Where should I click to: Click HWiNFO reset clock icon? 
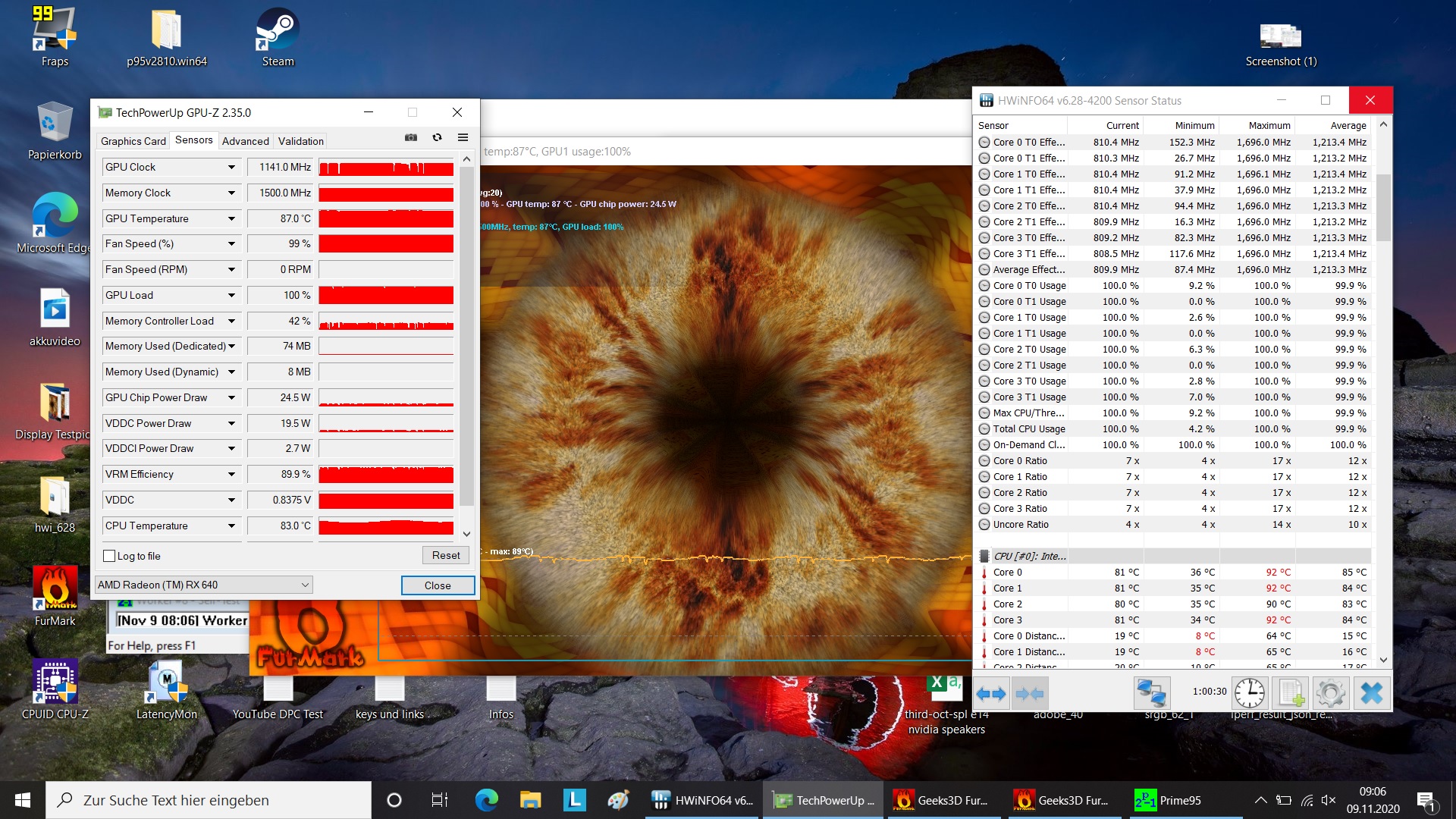tap(1249, 693)
